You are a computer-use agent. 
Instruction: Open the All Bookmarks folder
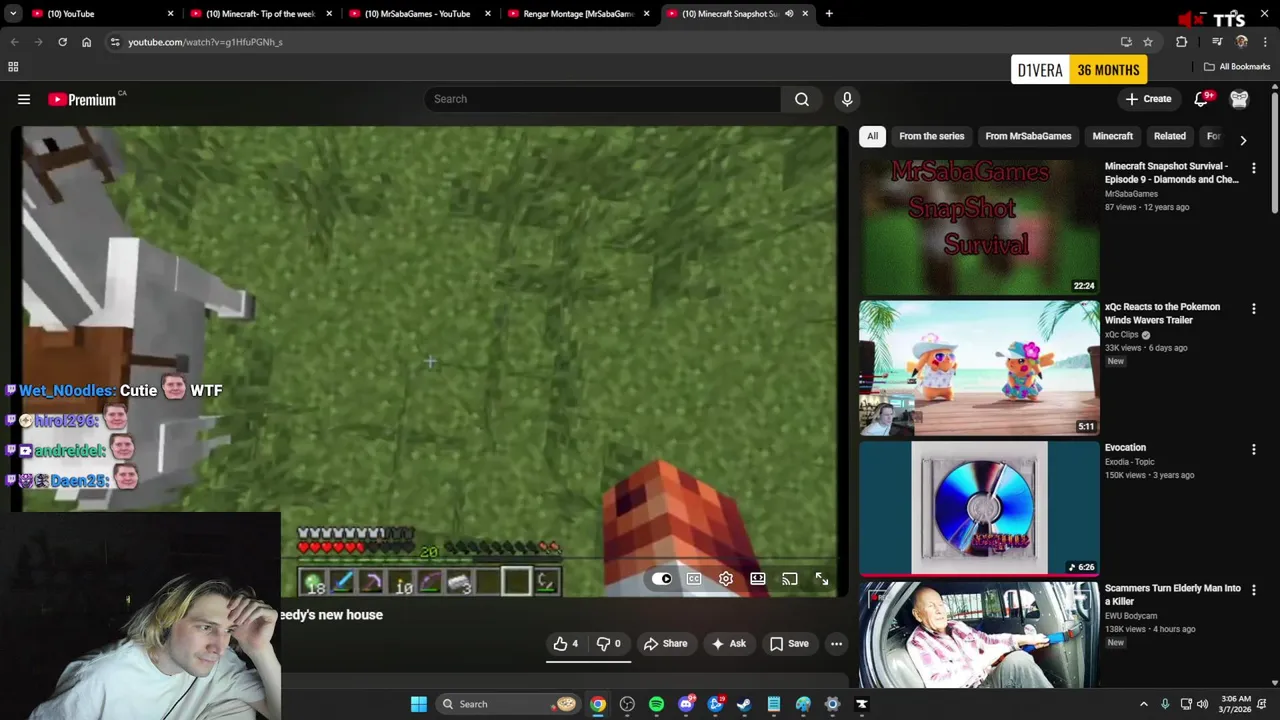tap(1237, 67)
